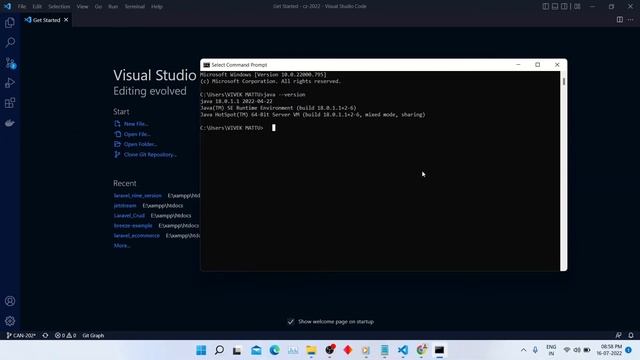
Task: Open the Windows Start menu
Action: [x=201, y=350]
